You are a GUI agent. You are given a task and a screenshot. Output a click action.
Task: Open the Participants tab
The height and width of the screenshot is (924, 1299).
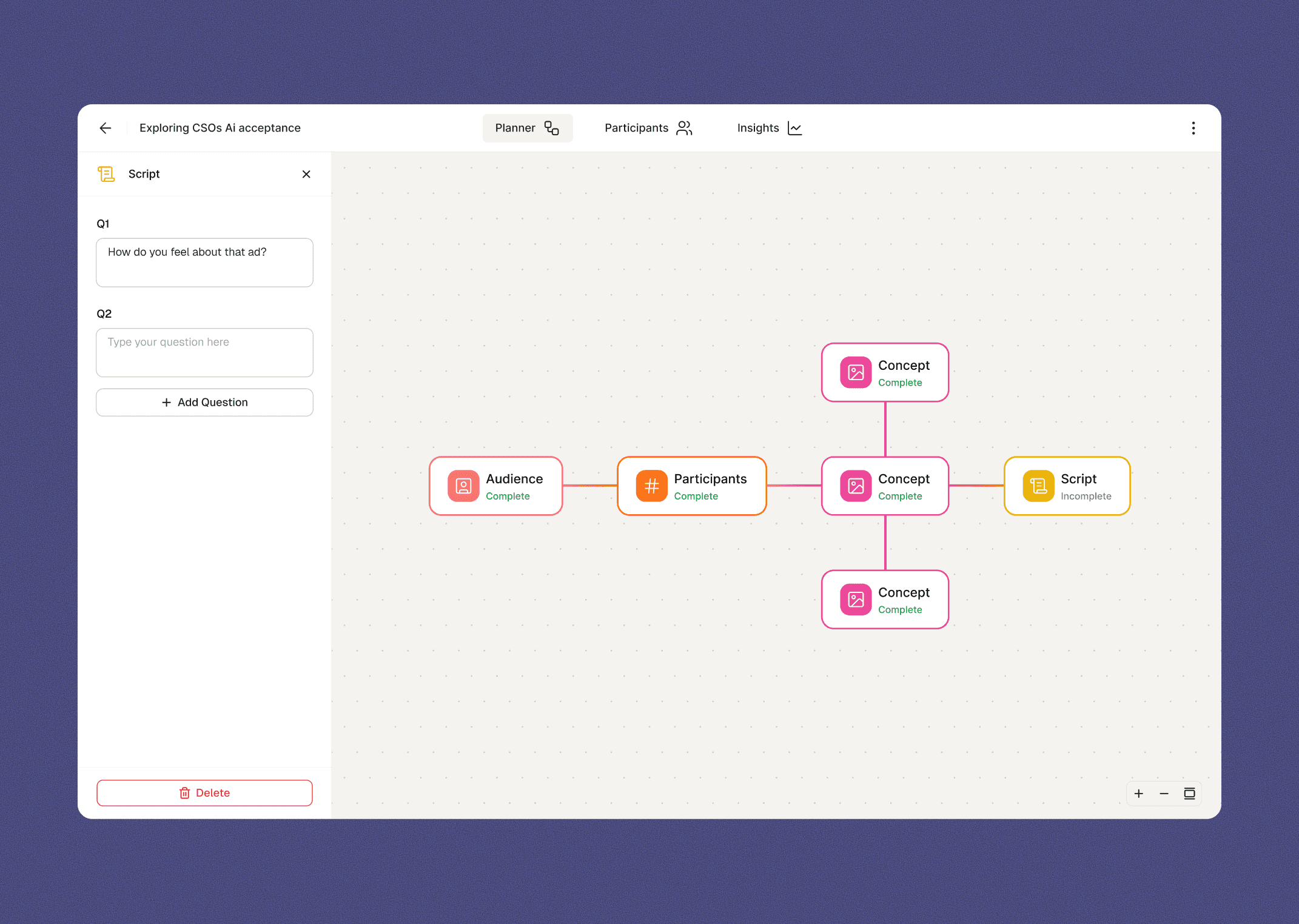point(648,128)
